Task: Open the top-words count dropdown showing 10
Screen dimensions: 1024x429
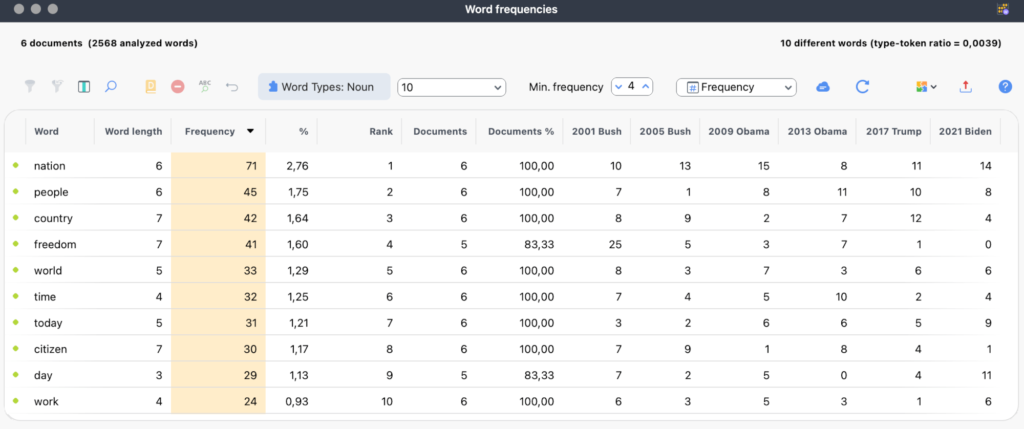Action: click(x=451, y=87)
